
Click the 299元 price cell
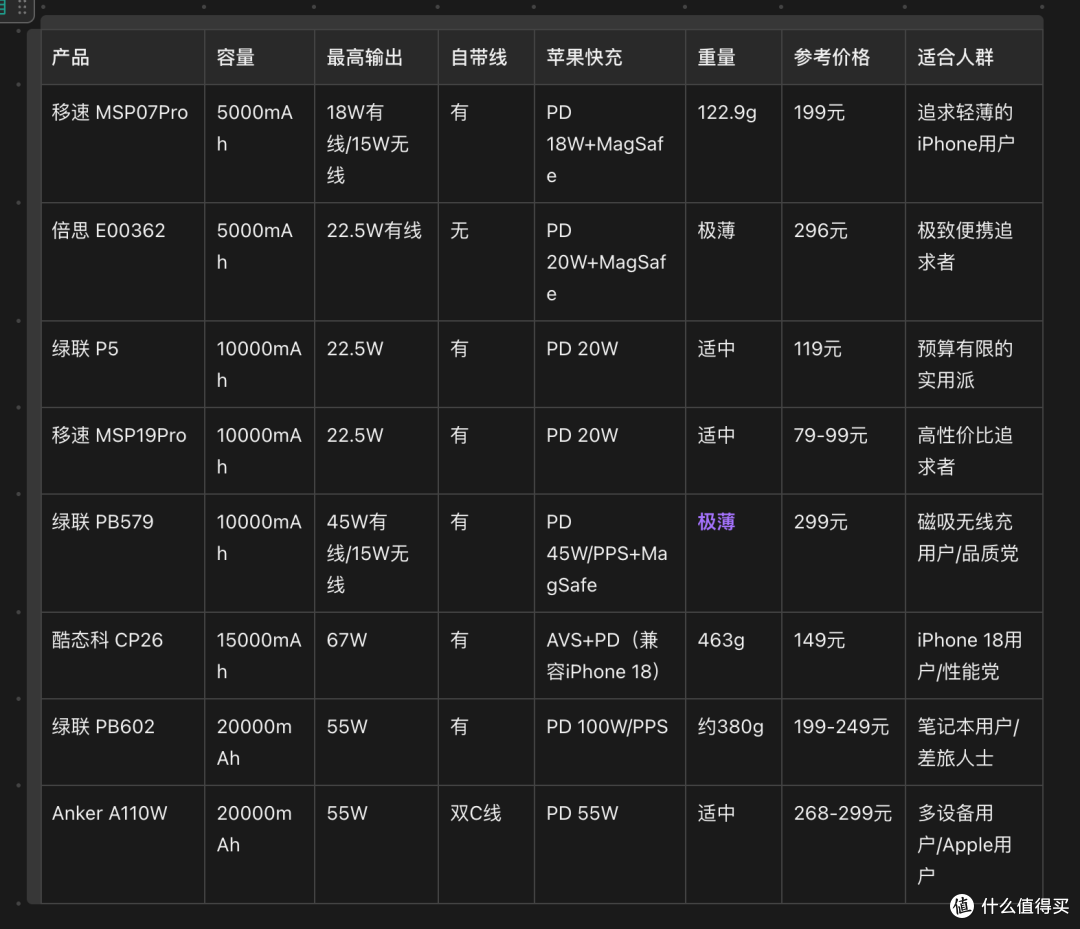click(x=843, y=554)
